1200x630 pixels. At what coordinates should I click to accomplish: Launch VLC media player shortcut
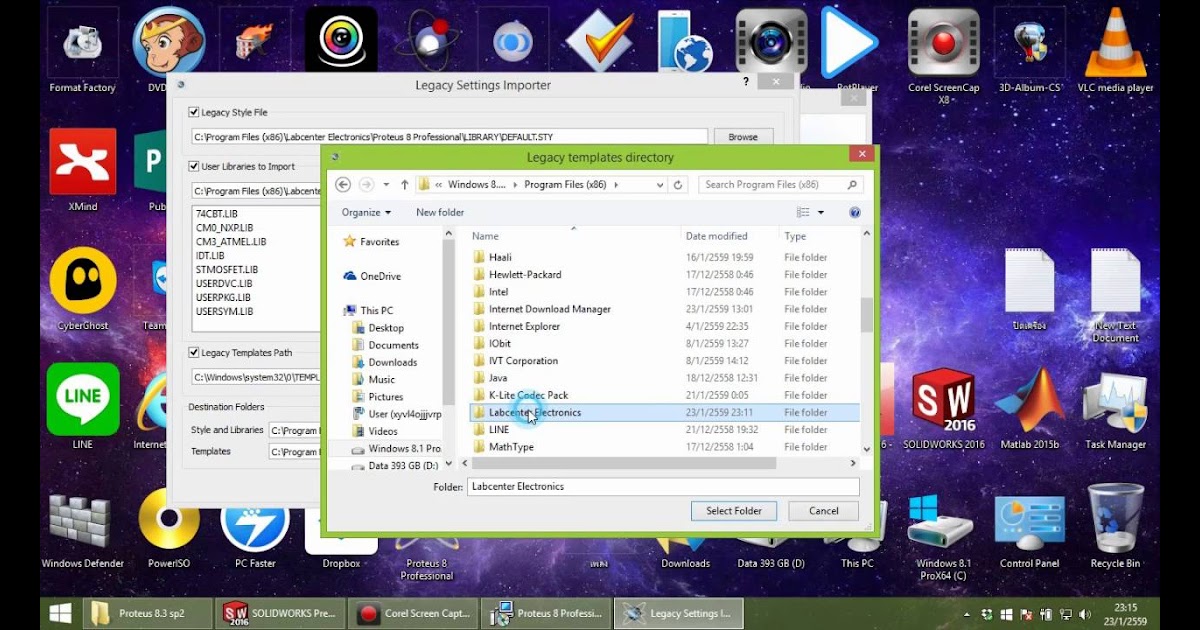coord(1115,52)
